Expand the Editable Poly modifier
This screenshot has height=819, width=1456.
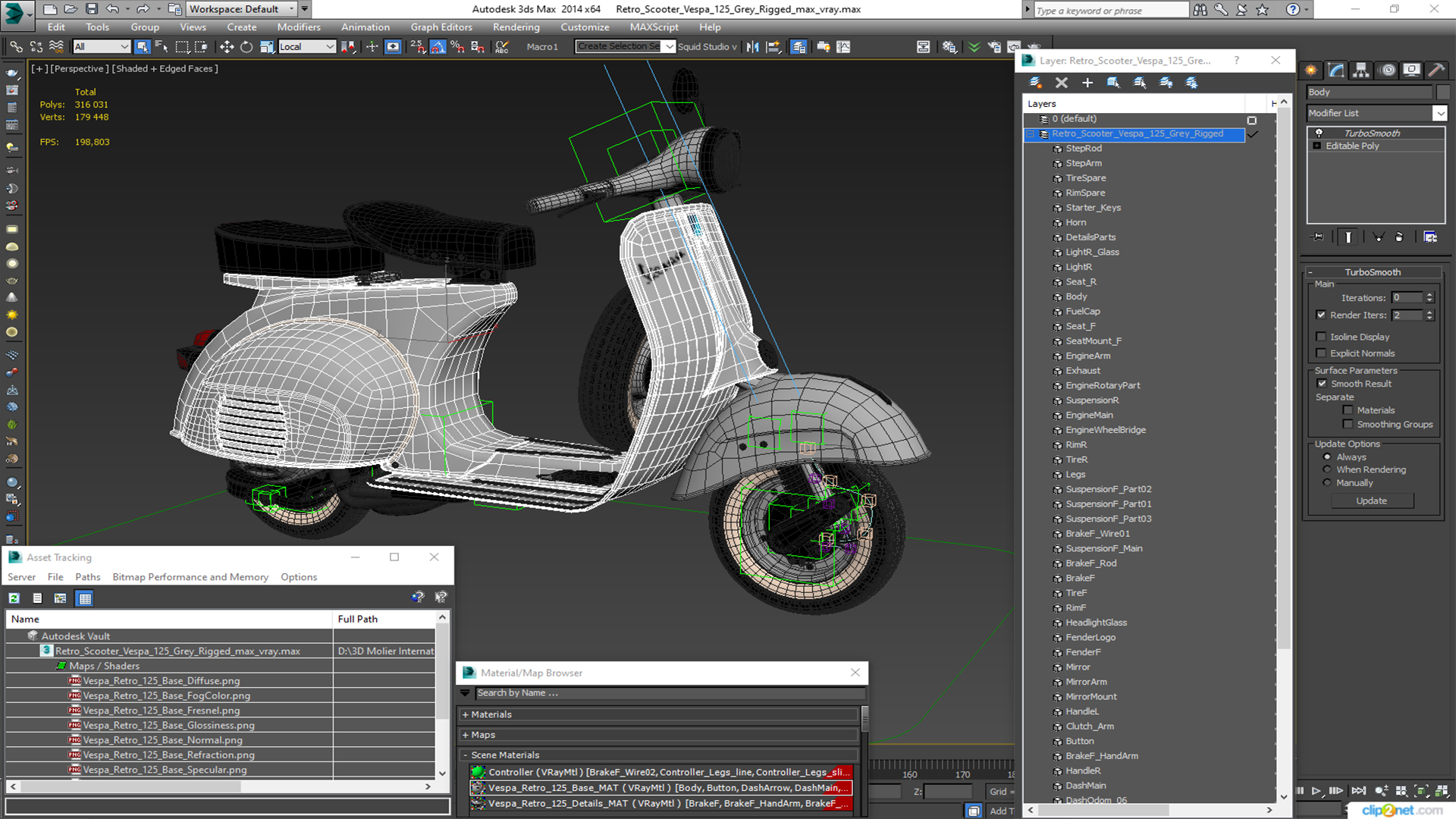click(1317, 146)
